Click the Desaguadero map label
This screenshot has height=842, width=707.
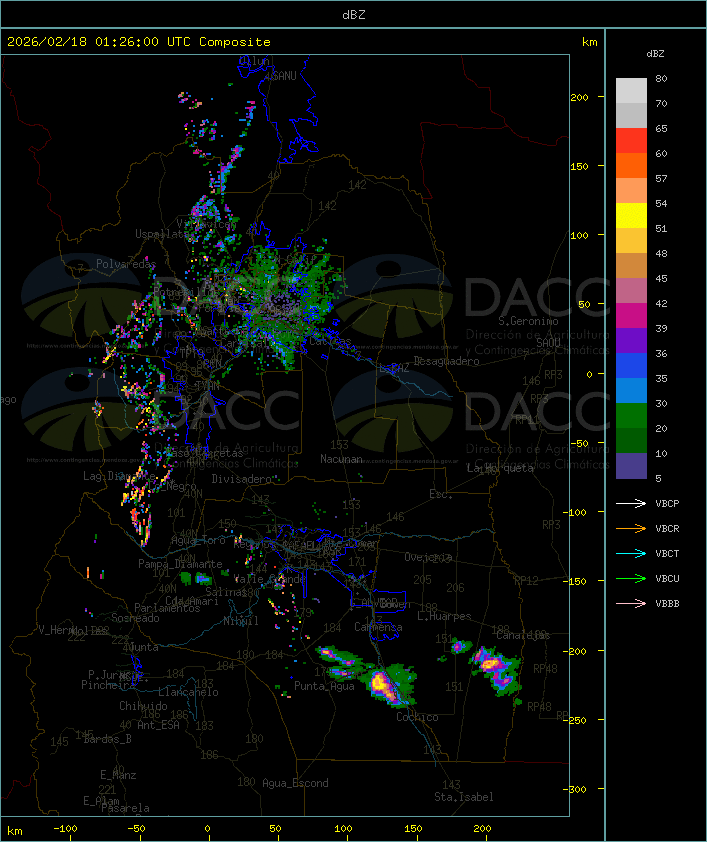447,361
